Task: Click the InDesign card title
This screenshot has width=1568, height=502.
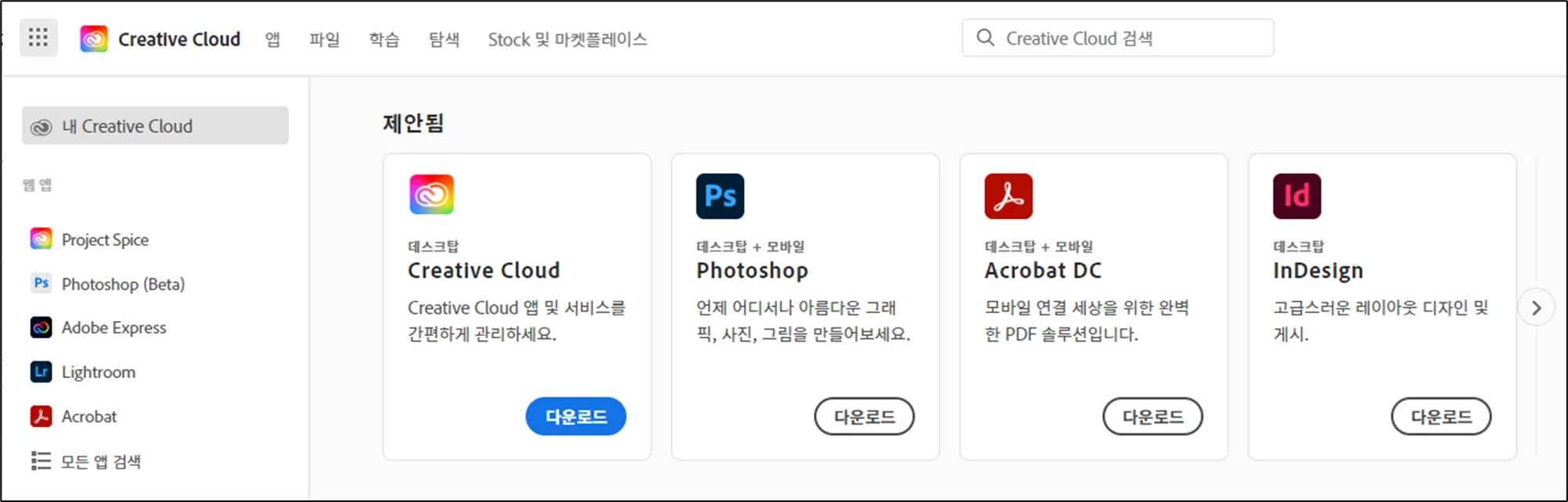Action: click(x=1318, y=270)
